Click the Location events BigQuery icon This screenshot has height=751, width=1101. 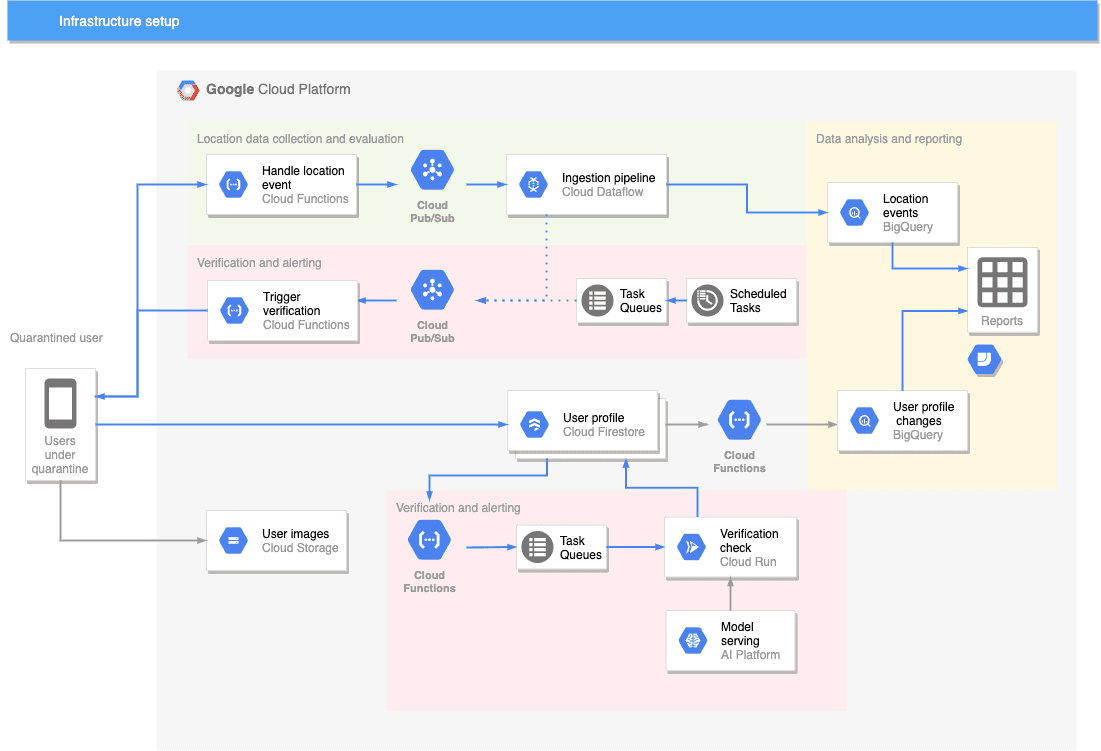[x=855, y=213]
